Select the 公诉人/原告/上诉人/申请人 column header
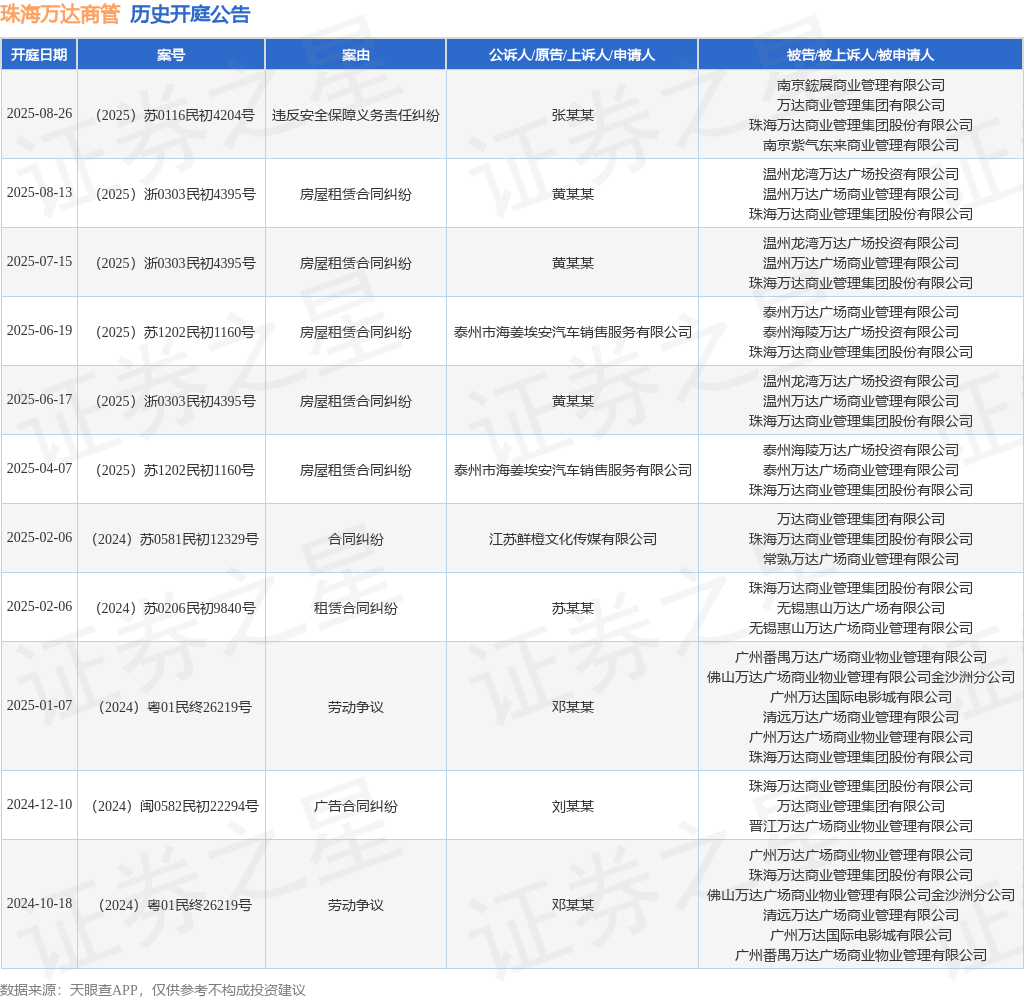The width and height of the screenshot is (1024, 999). click(x=572, y=55)
